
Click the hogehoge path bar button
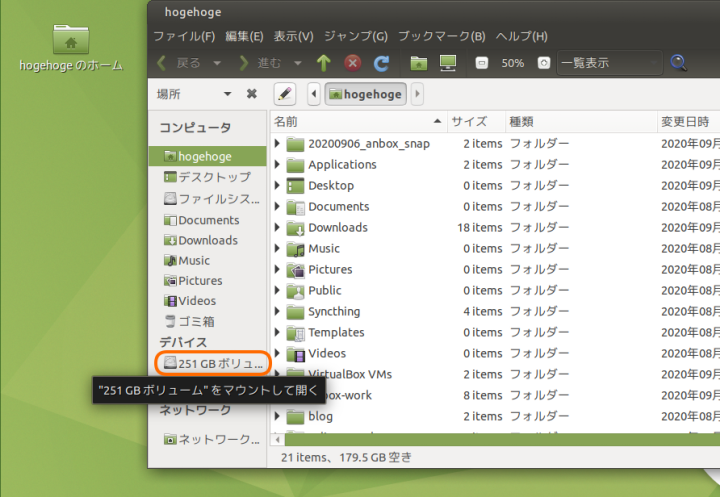point(364,94)
